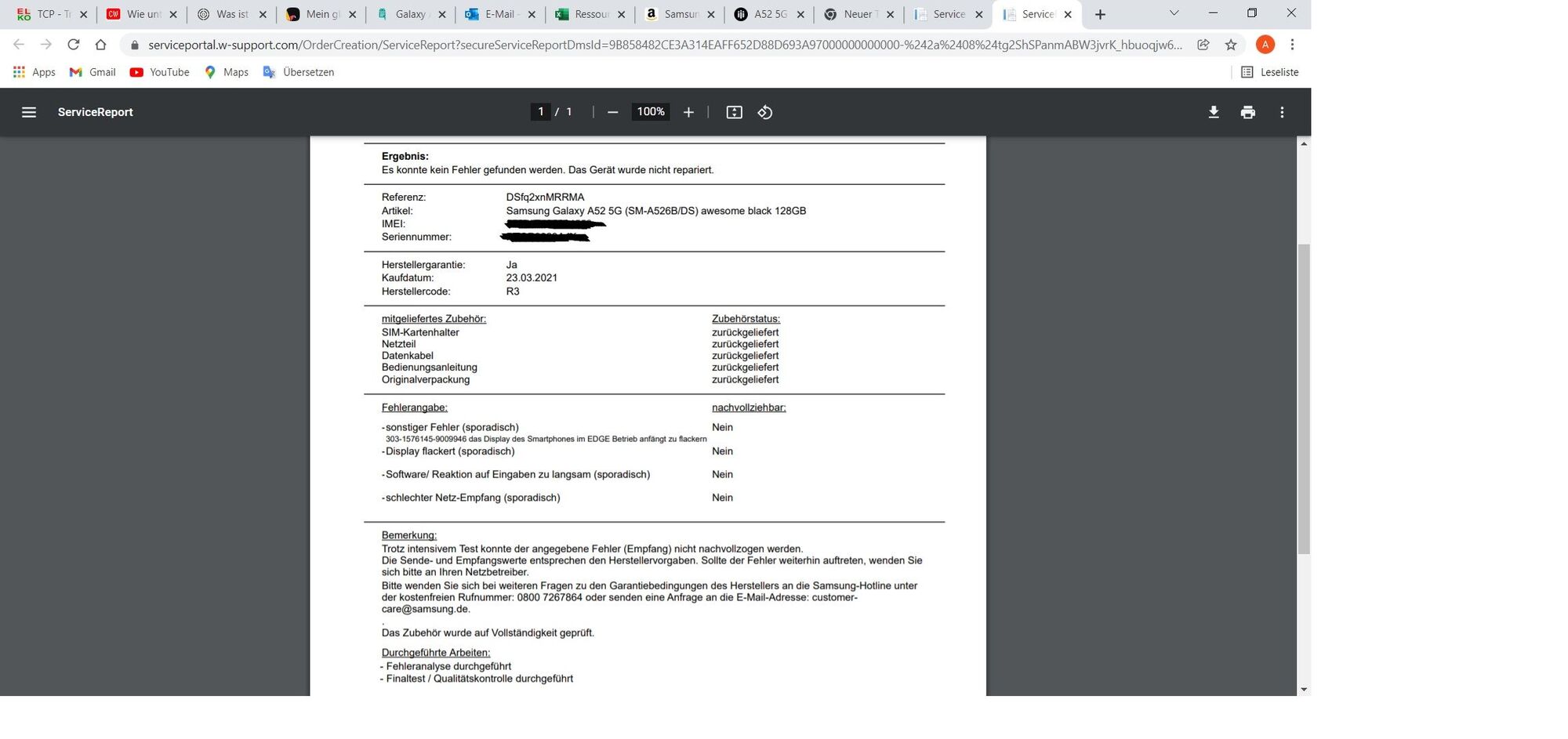Click the site lock icon in address bar

134,45
